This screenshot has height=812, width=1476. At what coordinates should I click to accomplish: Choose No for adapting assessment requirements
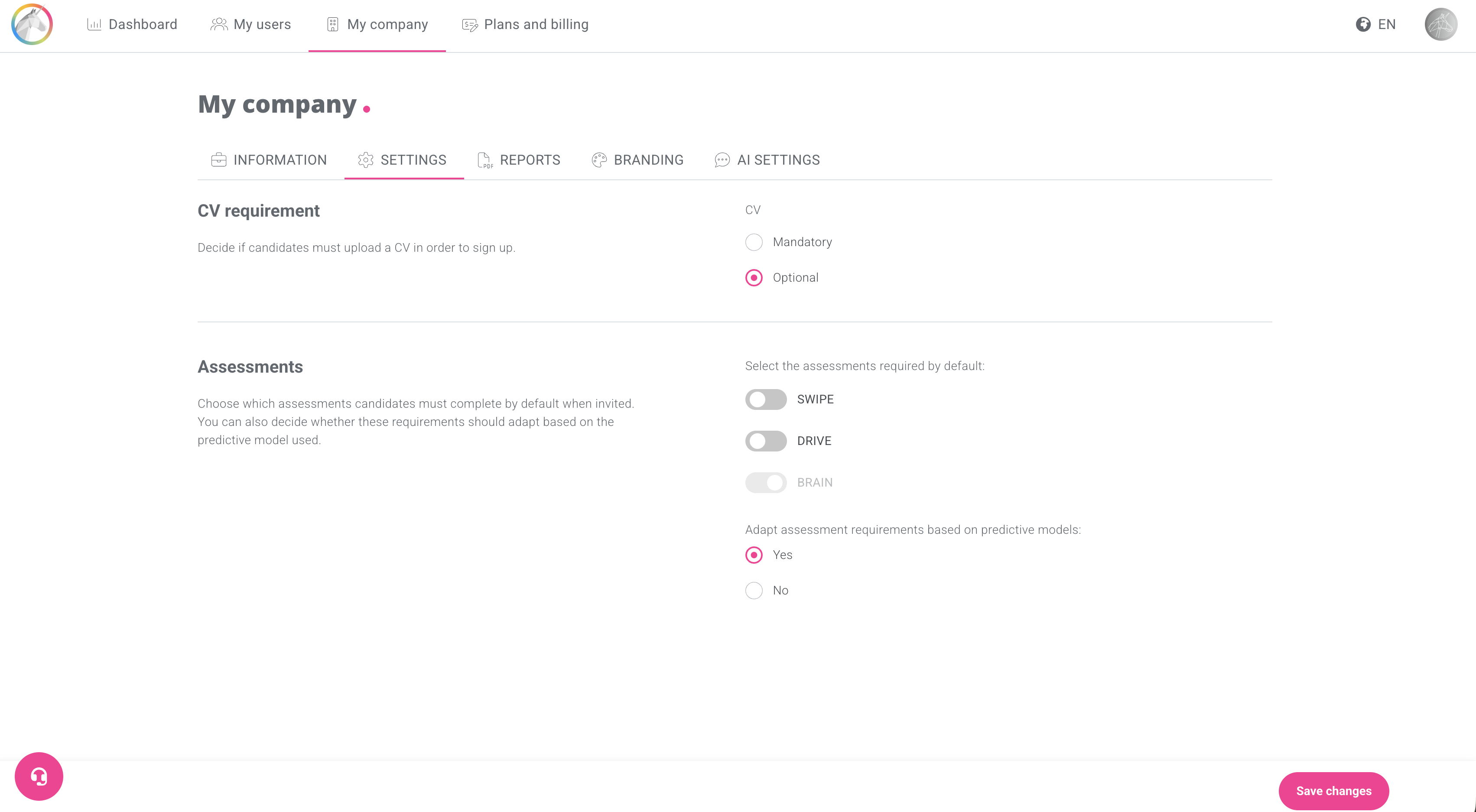754,590
